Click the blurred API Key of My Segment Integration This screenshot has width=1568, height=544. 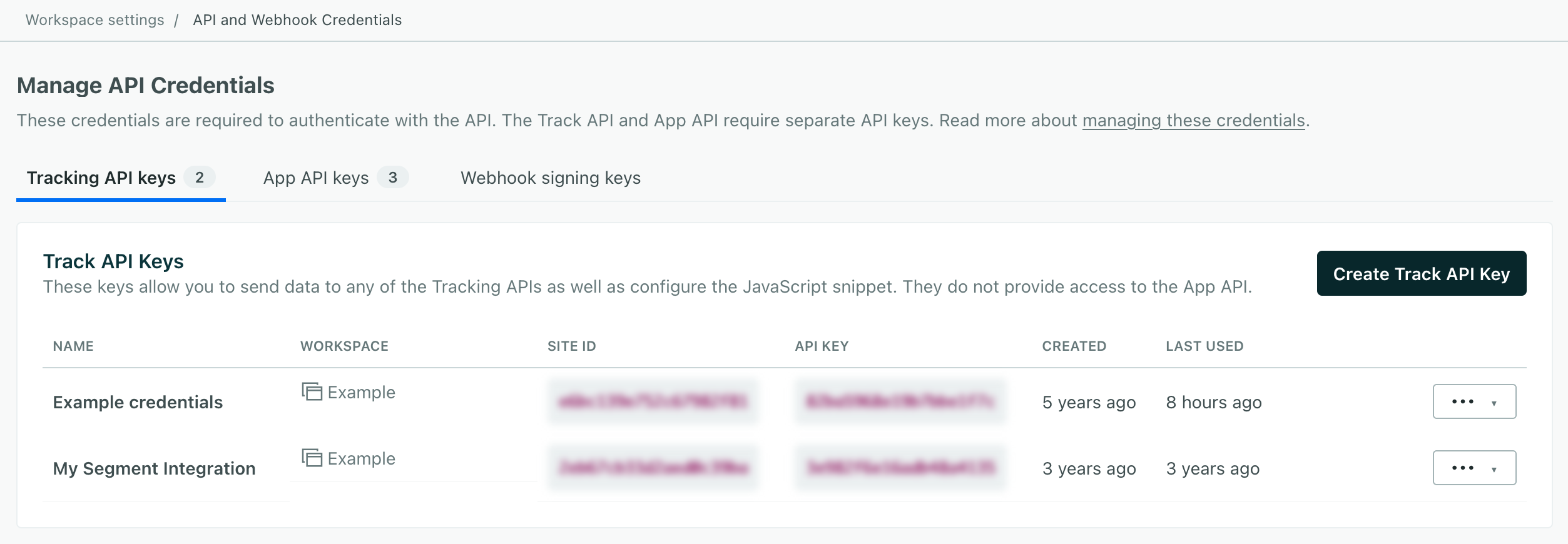pyautogui.click(x=901, y=468)
